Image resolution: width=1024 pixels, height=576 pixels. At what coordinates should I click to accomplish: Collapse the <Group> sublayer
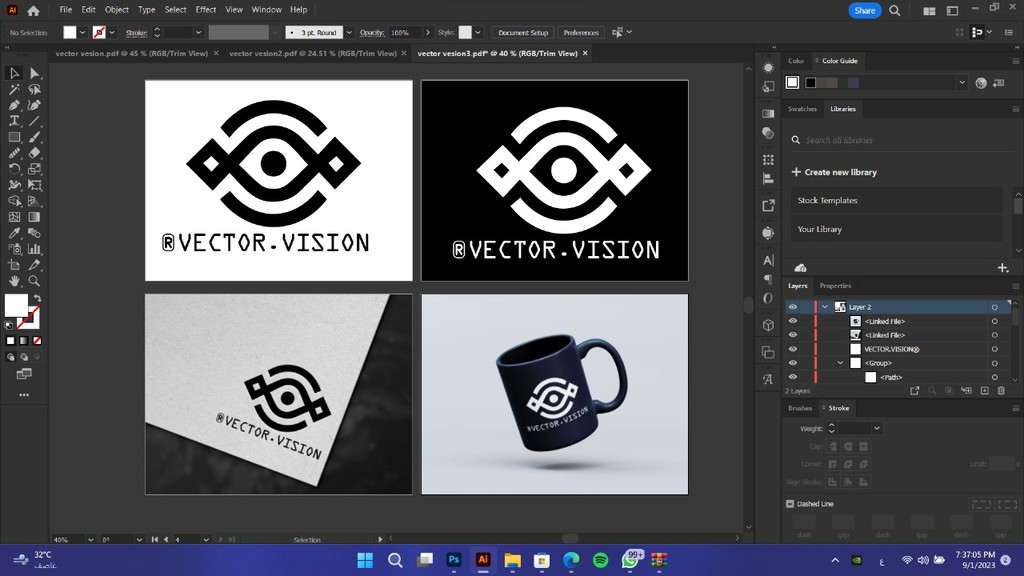840,363
